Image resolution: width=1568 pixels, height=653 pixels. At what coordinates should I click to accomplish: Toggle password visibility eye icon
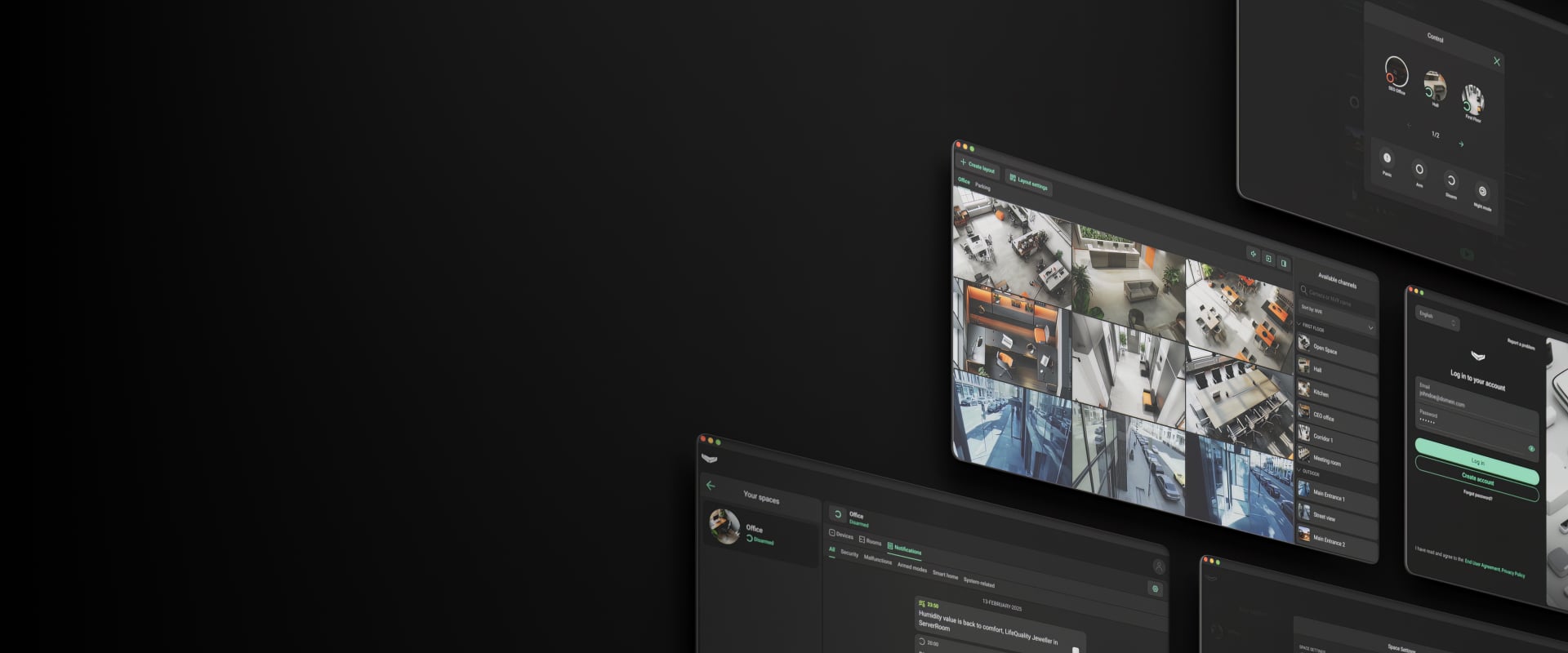point(1531,449)
